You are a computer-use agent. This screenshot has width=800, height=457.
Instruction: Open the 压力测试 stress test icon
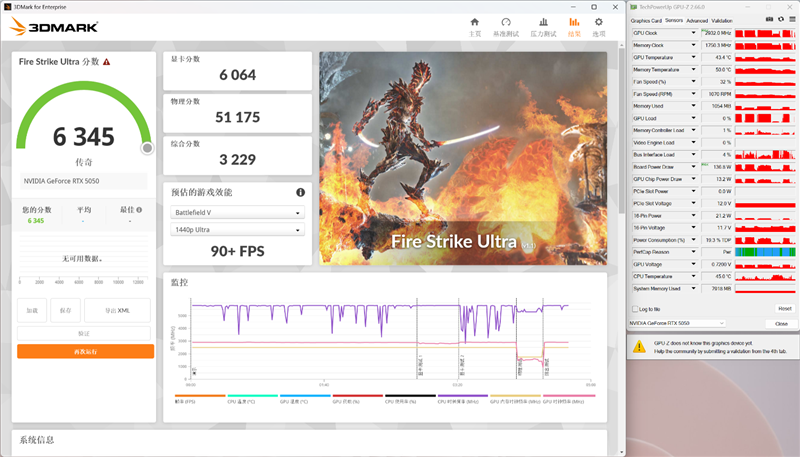coord(543,26)
